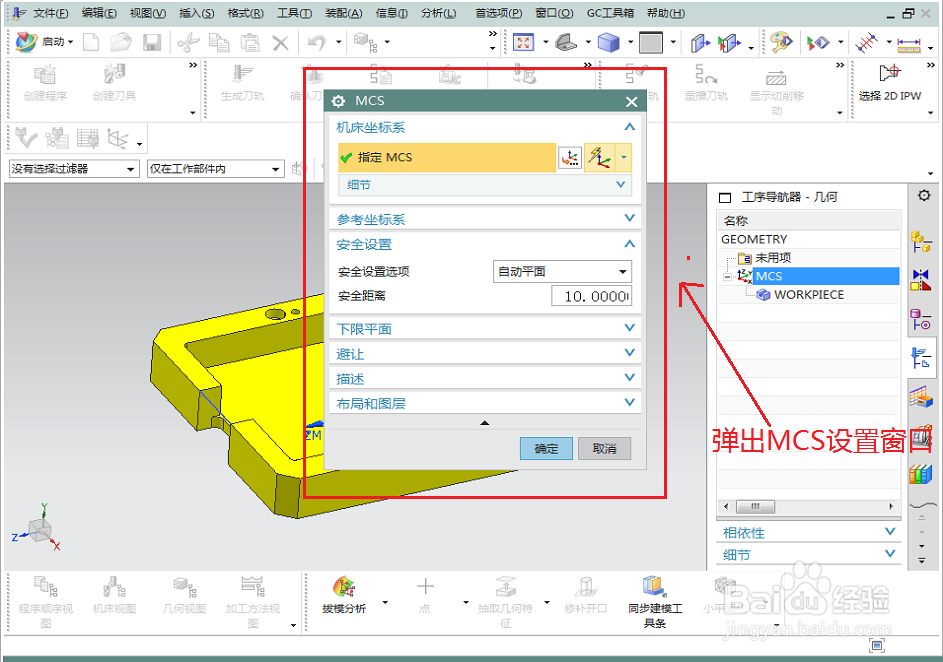The height and width of the screenshot is (662, 943).
Task: Click the 创建刀具 (Create Tool) icon
Action: (x=113, y=85)
